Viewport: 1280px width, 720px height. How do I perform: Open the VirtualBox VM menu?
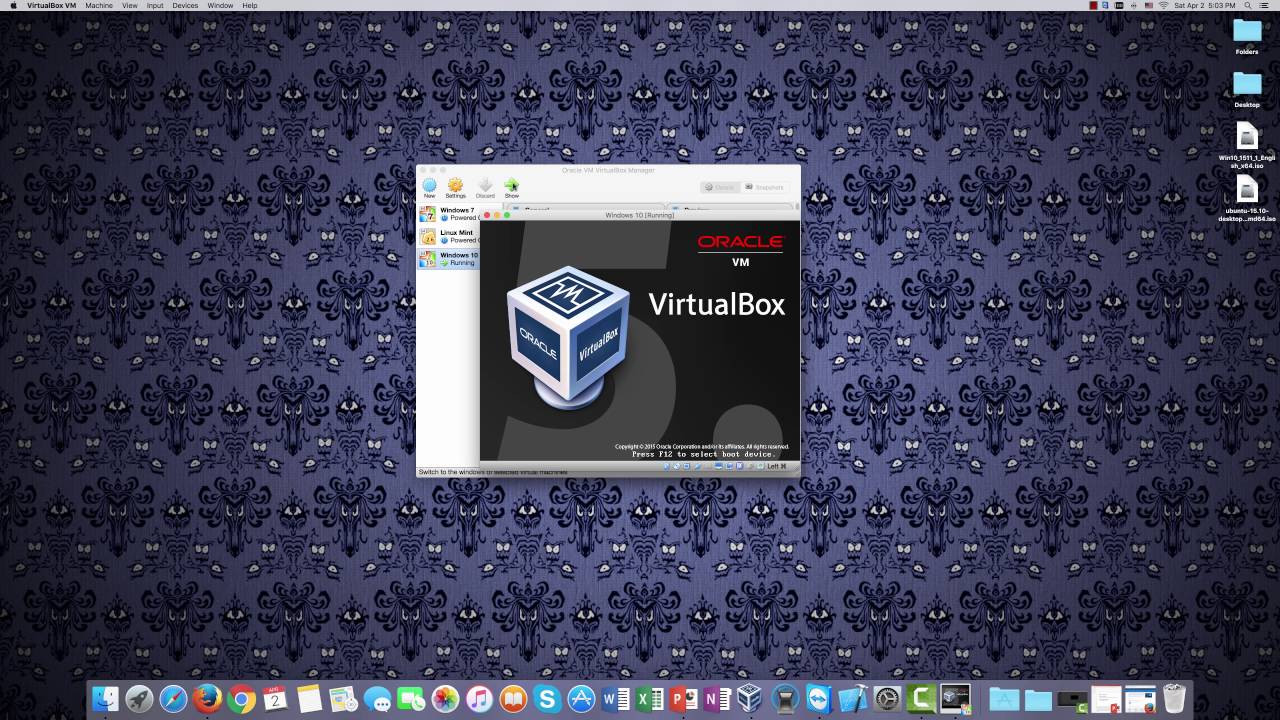pyautogui.click(x=52, y=5)
